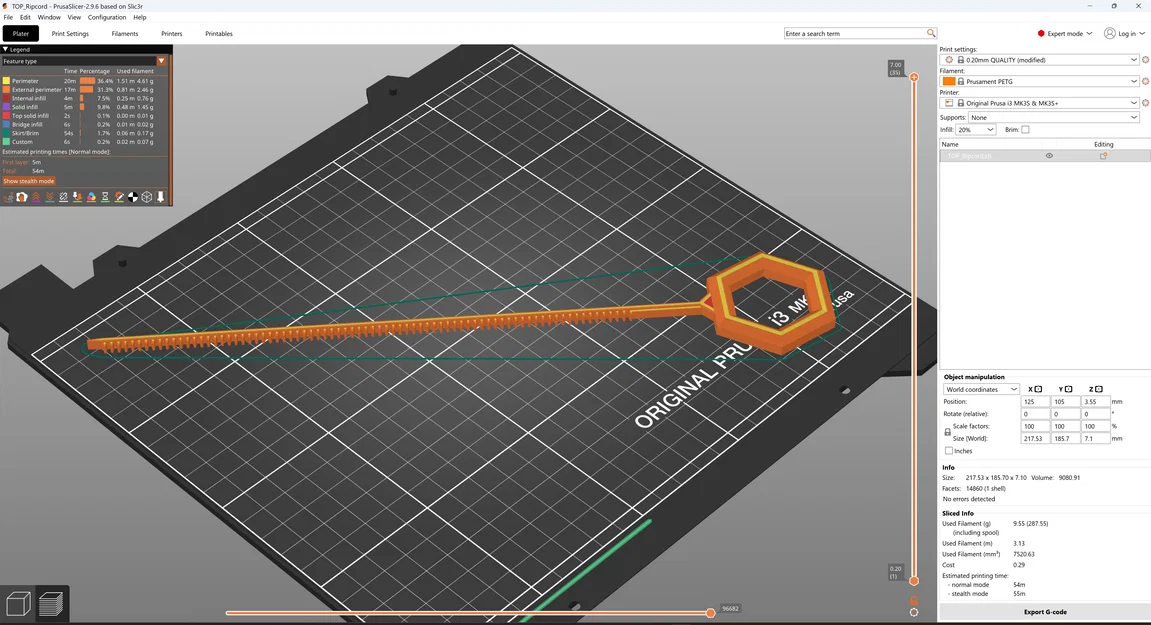Click the gear icon beside Print settings
1151x625 pixels.
click(1145, 60)
